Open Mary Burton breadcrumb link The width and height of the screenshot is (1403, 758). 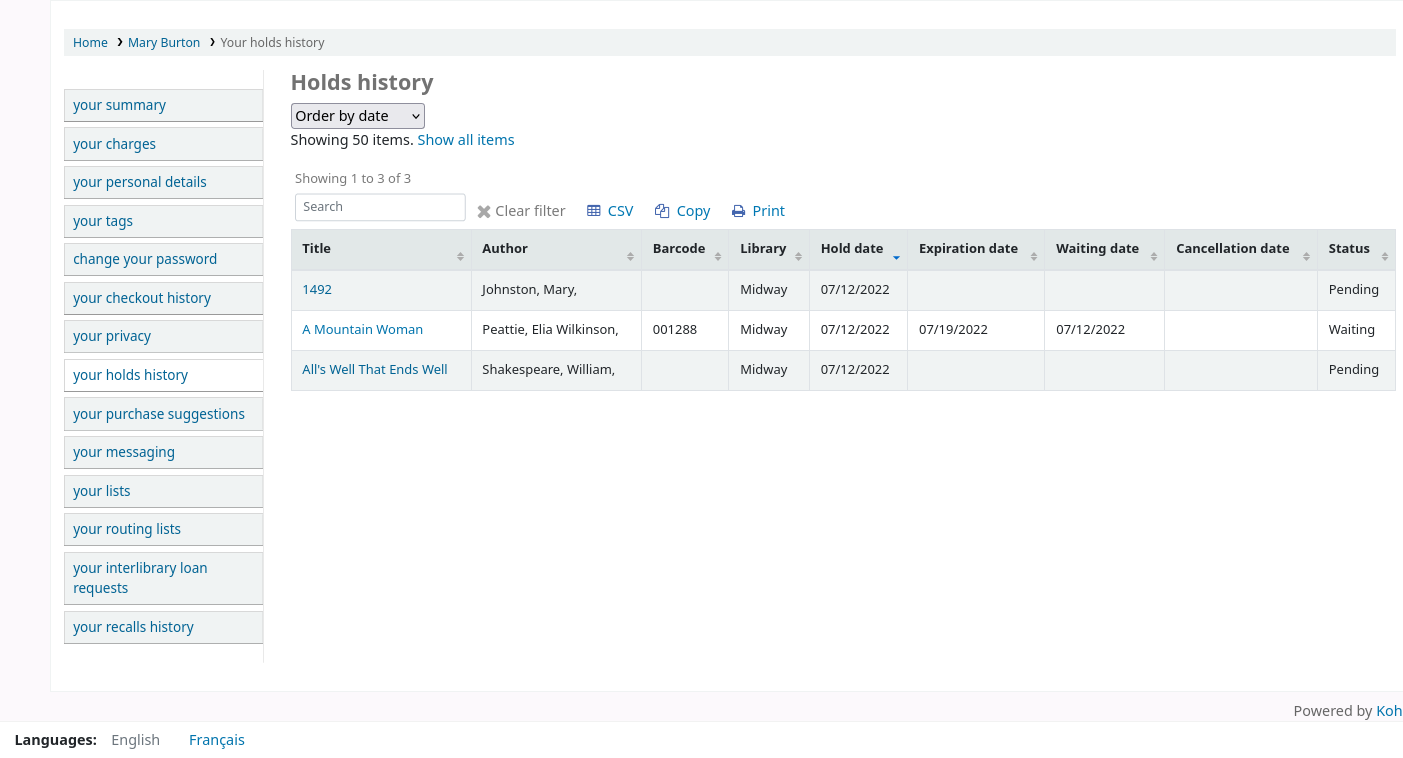pos(164,43)
